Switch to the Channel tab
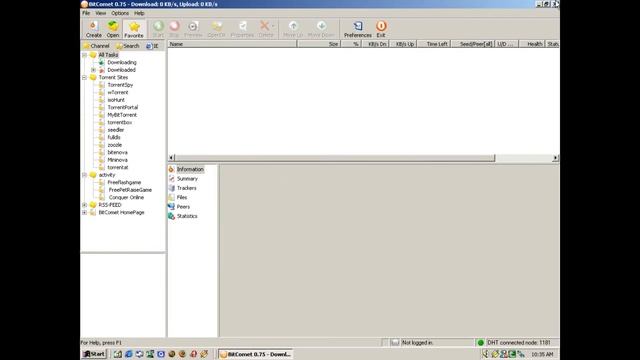This screenshot has width=640, height=360. [96, 46]
